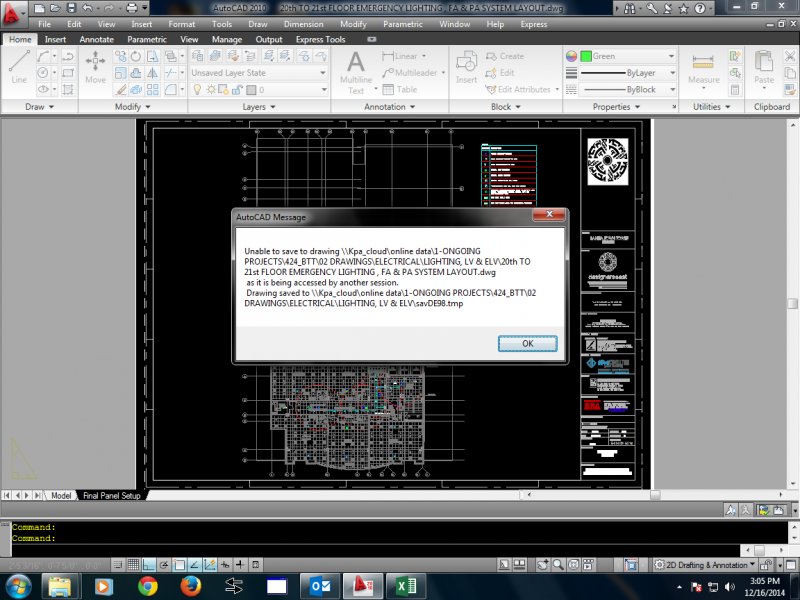Open the ByBlock linetype dropdown
The width and height of the screenshot is (800, 600).
coord(628,90)
